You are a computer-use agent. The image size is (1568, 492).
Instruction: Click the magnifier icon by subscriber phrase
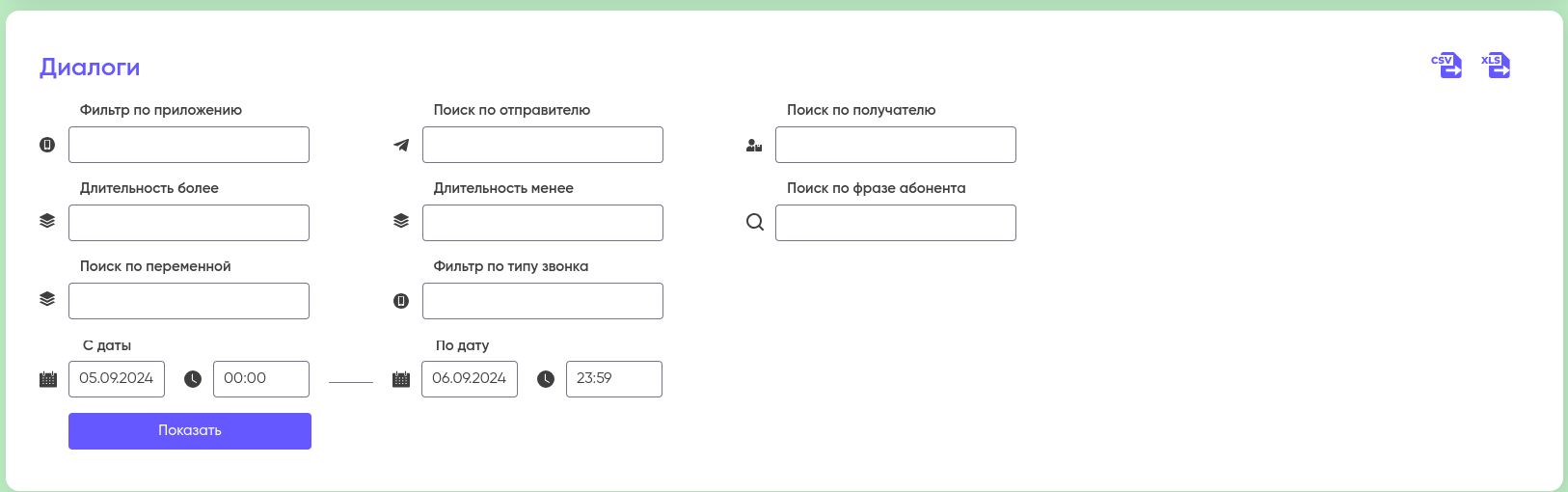point(755,223)
